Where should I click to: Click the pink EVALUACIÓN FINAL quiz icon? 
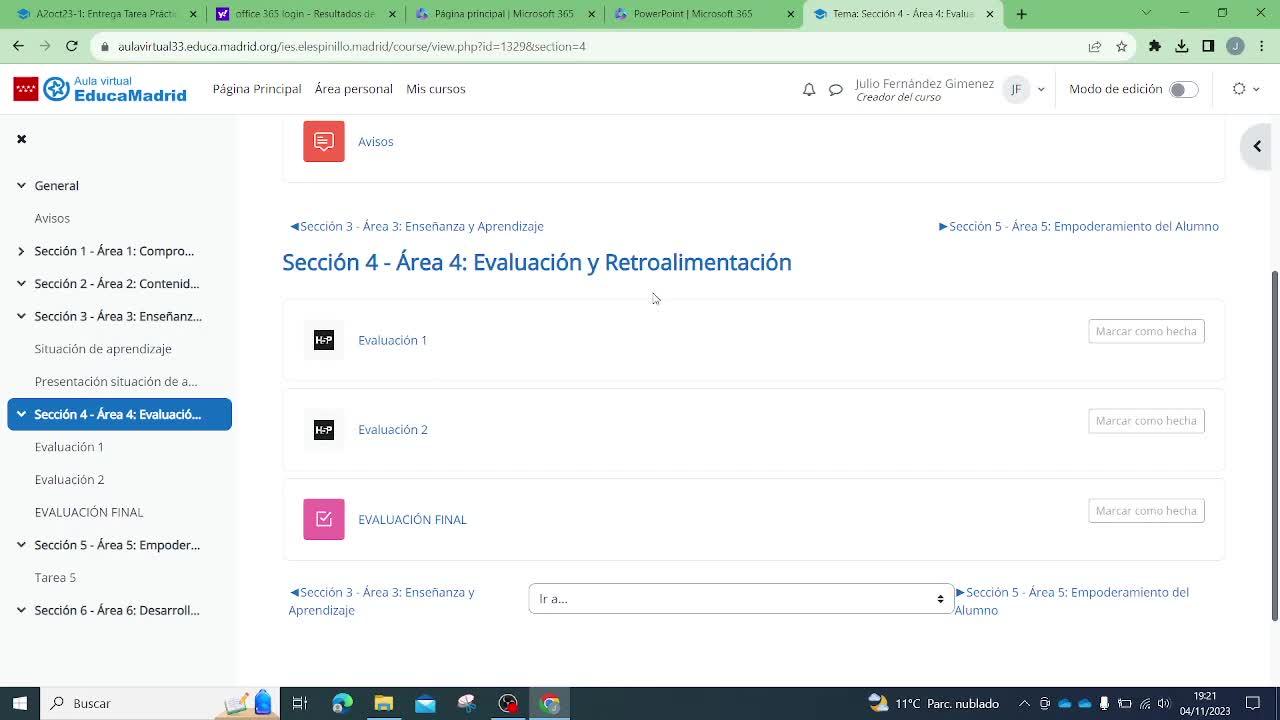324,519
